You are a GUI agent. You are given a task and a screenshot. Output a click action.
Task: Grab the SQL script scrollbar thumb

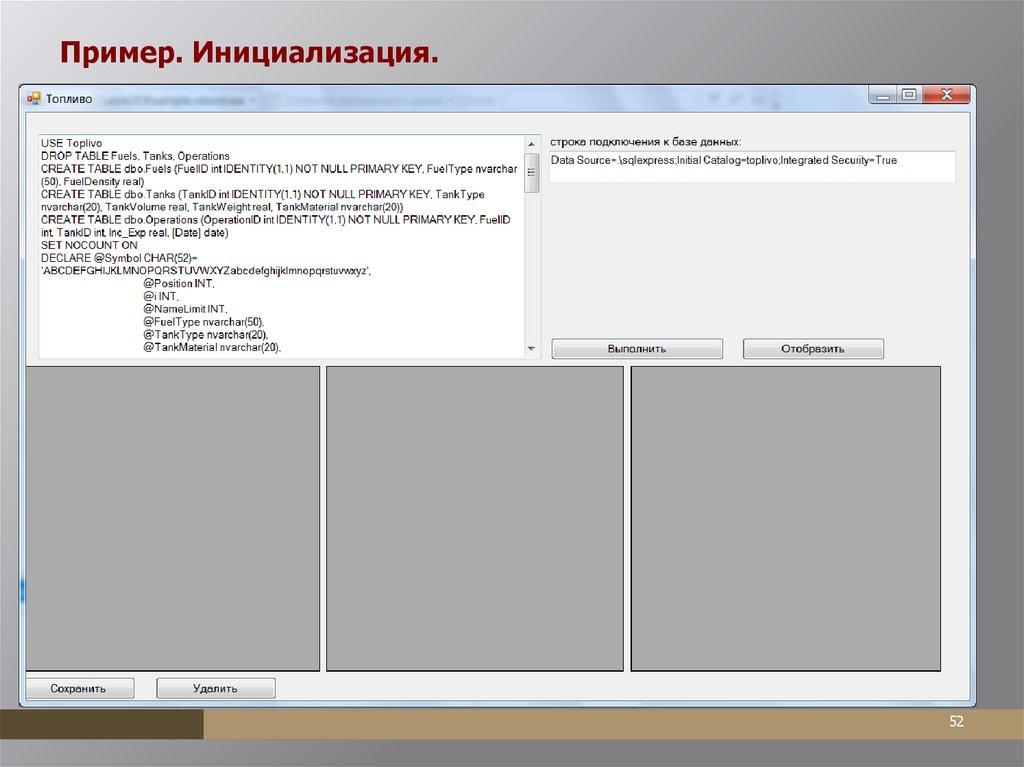[x=531, y=170]
